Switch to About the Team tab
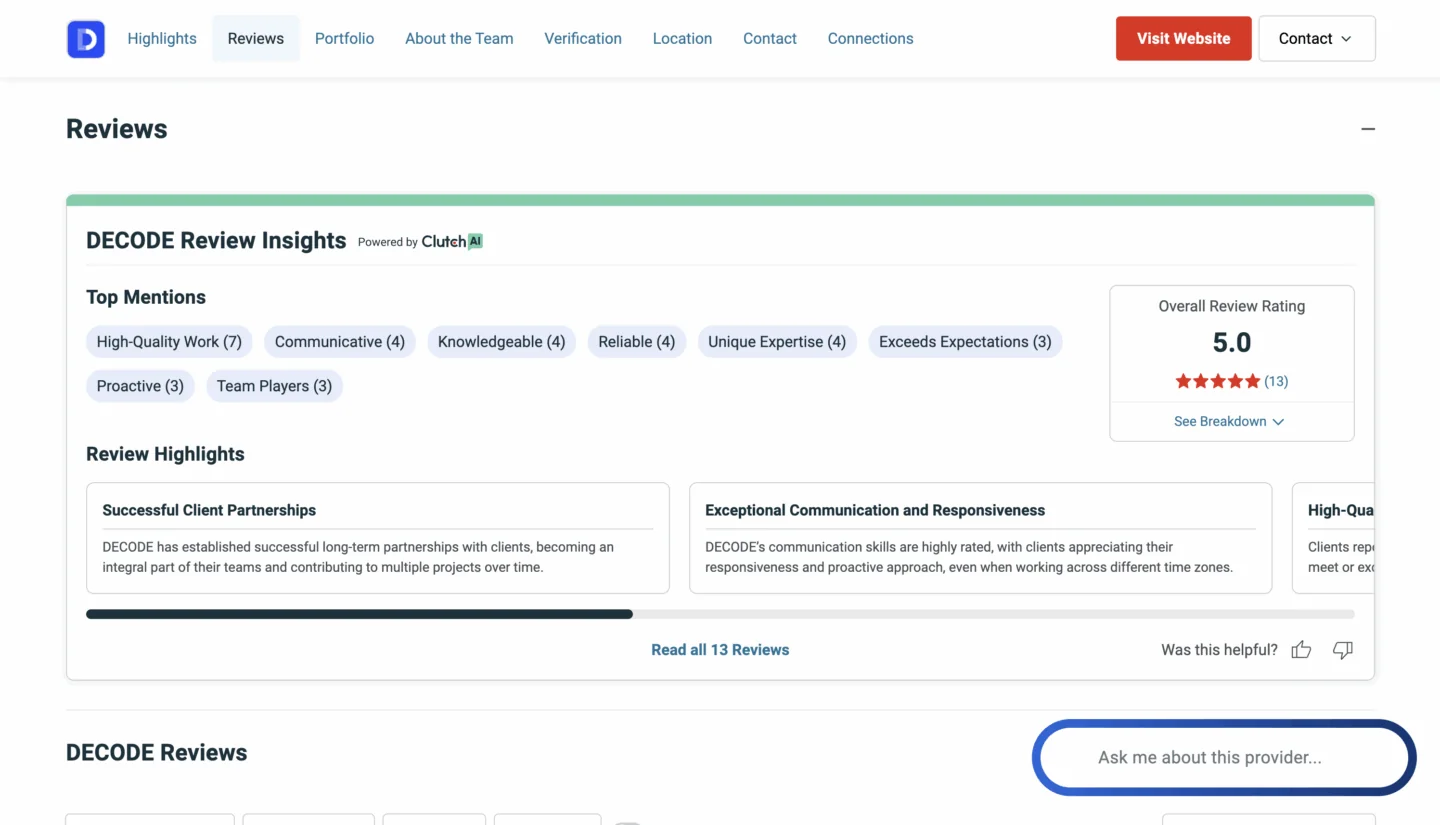Screen dimensions: 1440x825 (459, 38)
